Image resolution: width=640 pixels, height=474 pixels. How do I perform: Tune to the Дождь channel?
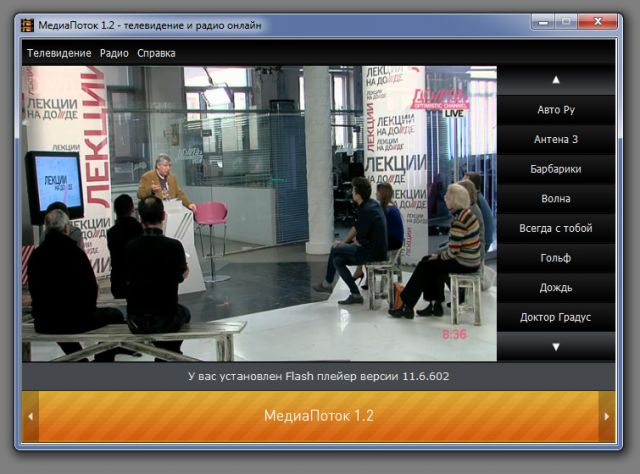point(556,288)
